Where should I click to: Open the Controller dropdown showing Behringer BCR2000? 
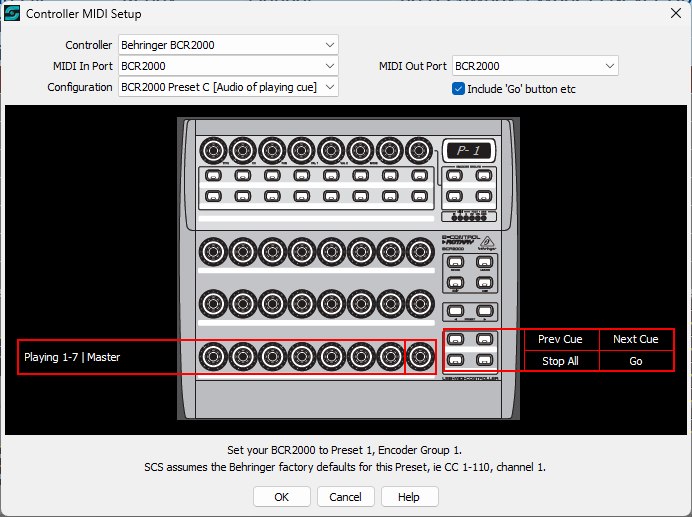coord(228,45)
